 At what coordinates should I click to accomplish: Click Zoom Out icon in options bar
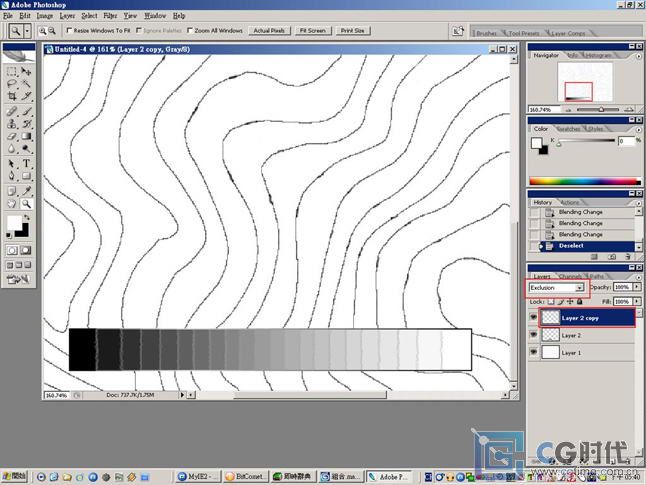52,30
